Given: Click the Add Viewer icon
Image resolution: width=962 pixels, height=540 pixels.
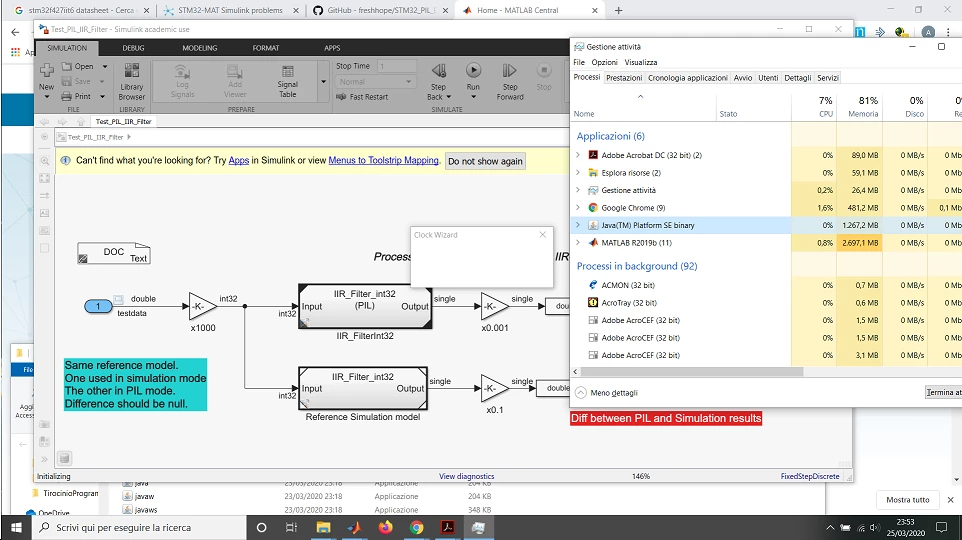Looking at the screenshot, I should (235, 82).
